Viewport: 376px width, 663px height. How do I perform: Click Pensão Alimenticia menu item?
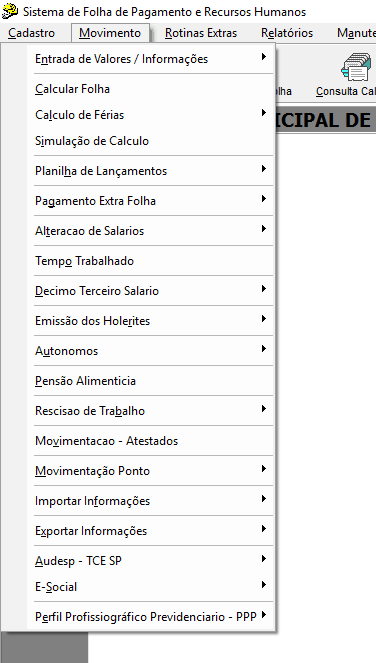[151, 381]
